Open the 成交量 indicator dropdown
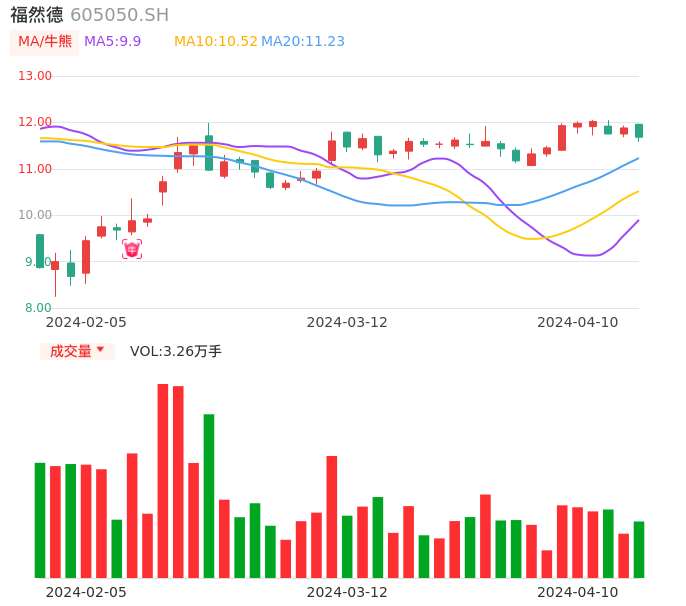The height and width of the screenshot is (606, 686). coord(77,351)
